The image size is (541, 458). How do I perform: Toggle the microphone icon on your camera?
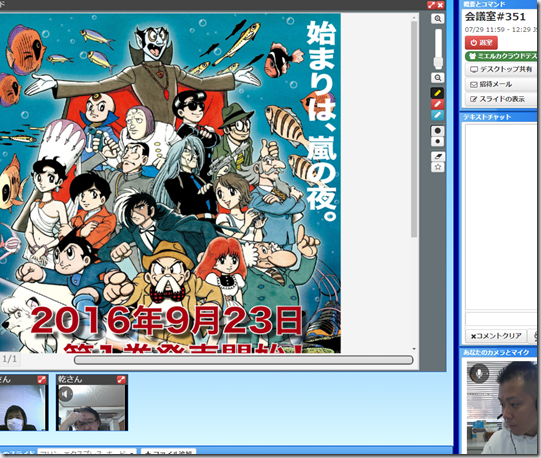479,373
